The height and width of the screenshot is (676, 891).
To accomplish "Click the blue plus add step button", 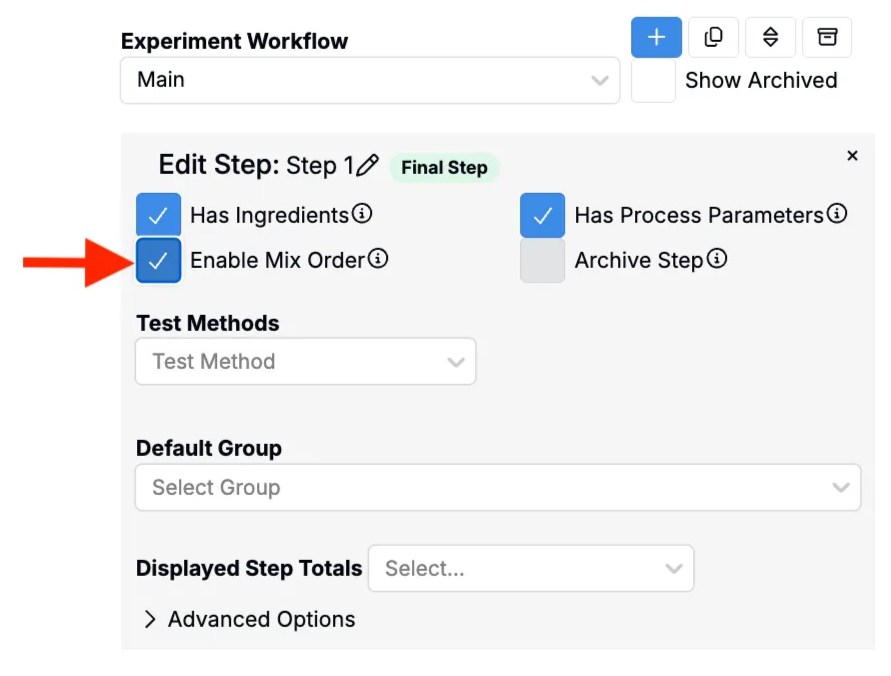I will point(656,37).
